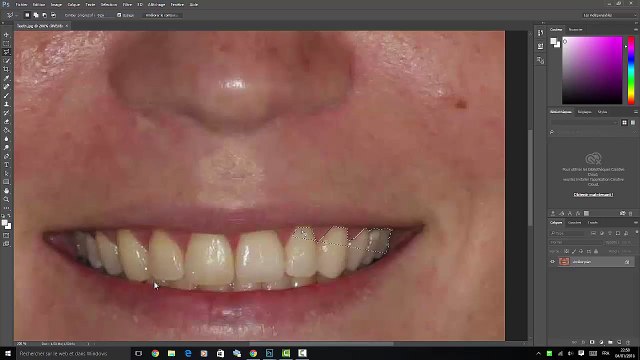Select the Hand tool
This screenshot has width=640, height=360.
[x=7, y=191]
